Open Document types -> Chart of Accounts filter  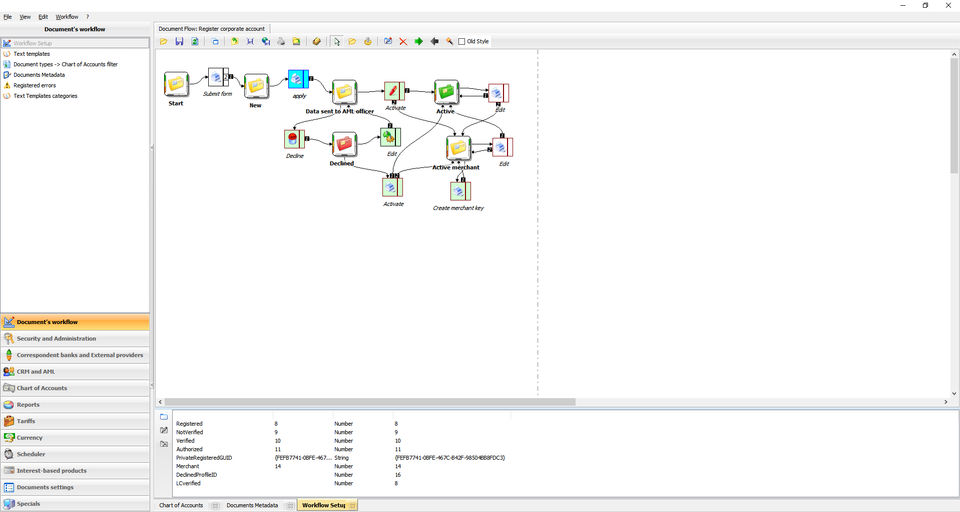(66, 64)
